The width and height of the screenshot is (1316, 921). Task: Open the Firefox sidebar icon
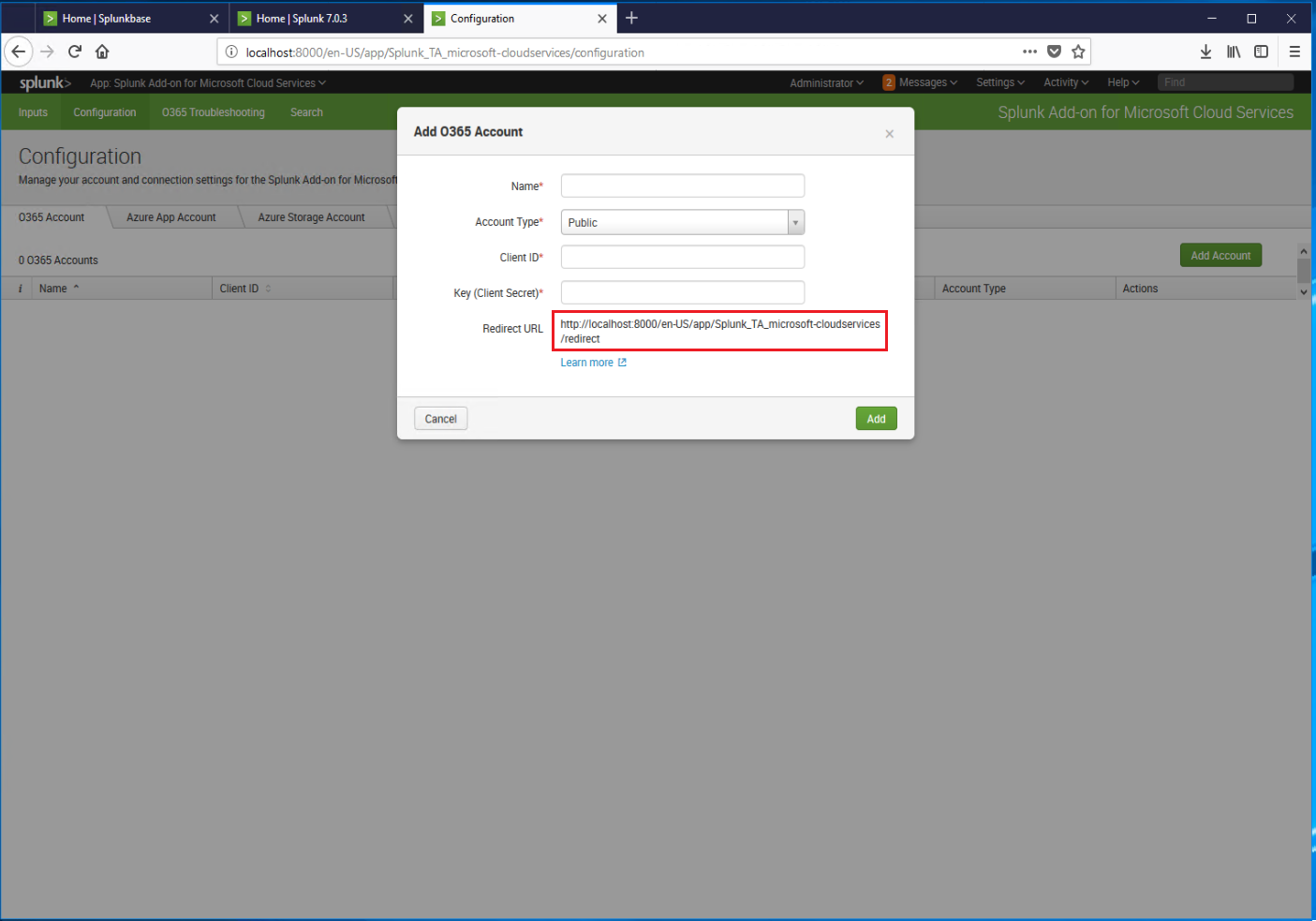tap(1262, 52)
